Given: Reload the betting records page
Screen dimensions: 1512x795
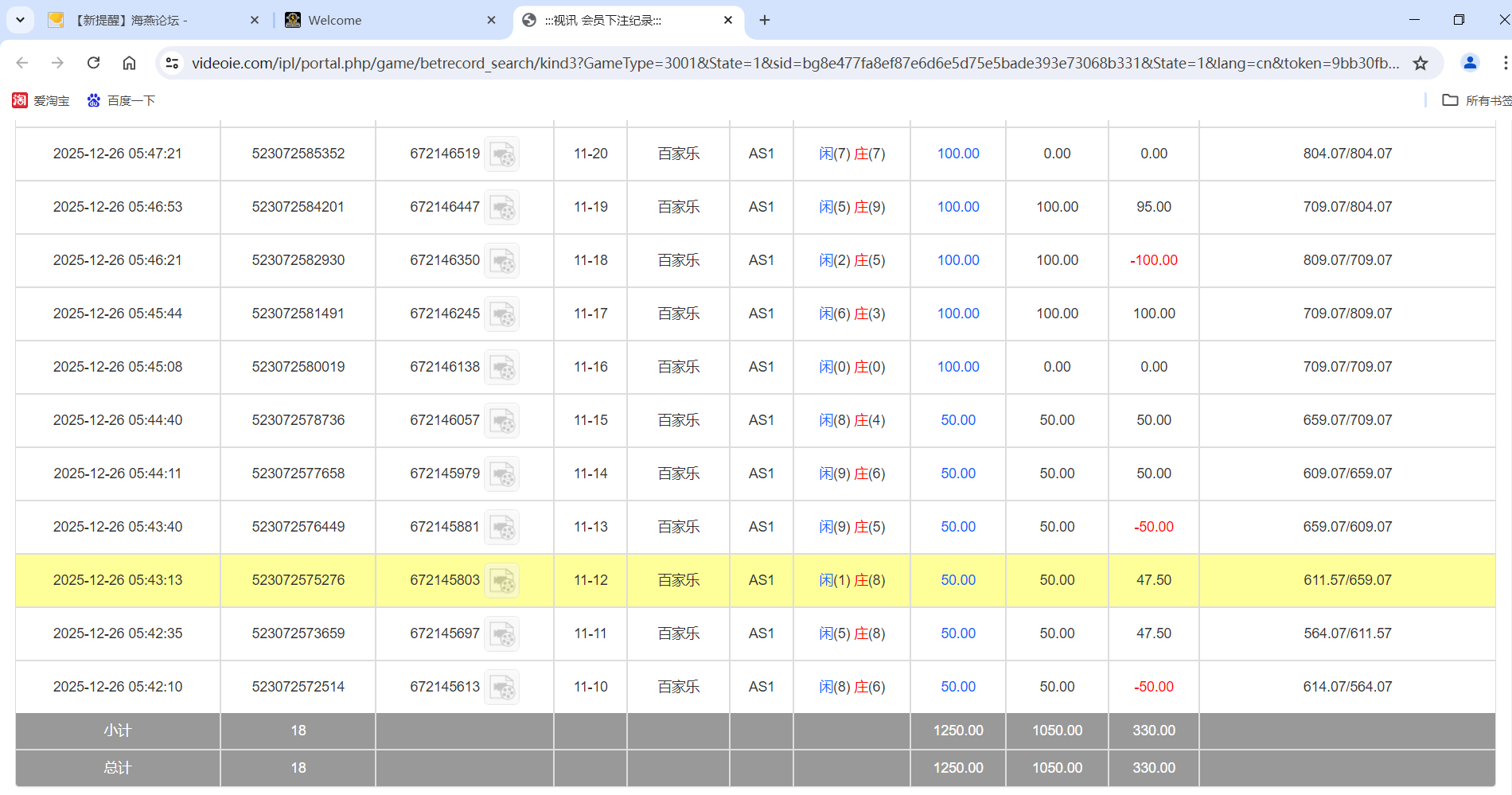Looking at the screenshot, I should click(x=93, y=63).
